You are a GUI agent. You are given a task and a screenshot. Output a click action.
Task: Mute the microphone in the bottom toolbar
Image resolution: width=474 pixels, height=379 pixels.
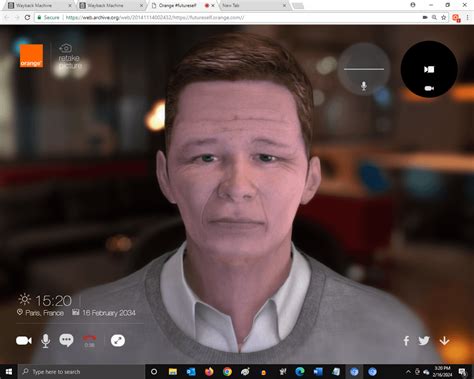pos(46,341)
